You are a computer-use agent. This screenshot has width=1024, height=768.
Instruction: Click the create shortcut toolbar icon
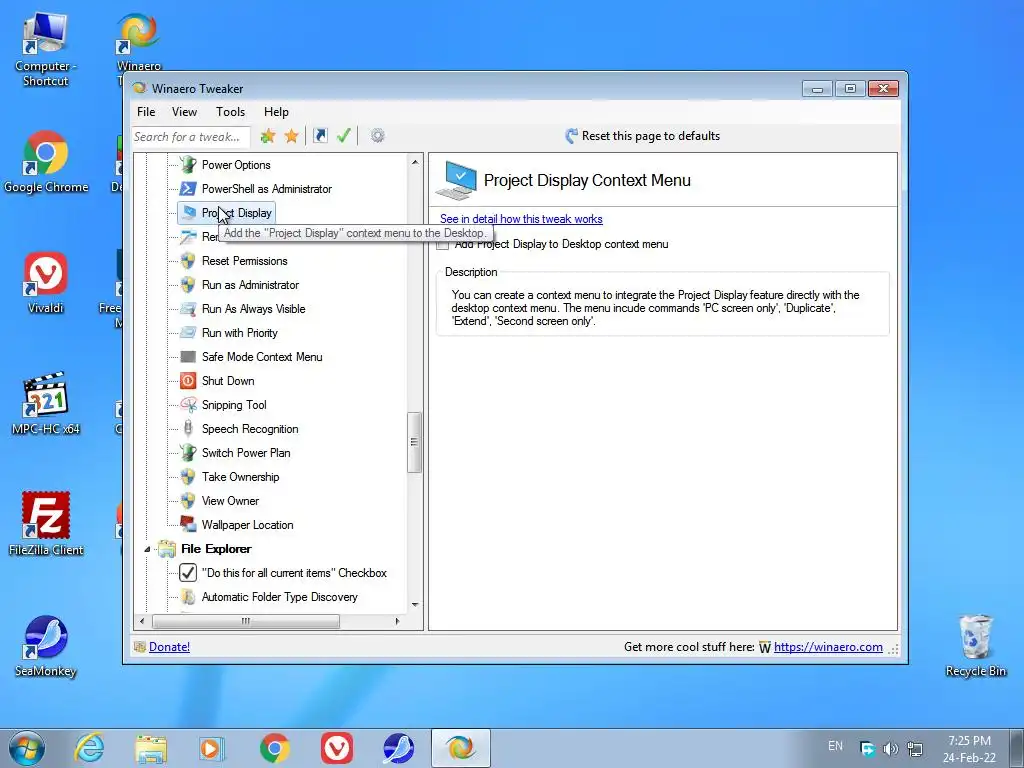point(320,136)
